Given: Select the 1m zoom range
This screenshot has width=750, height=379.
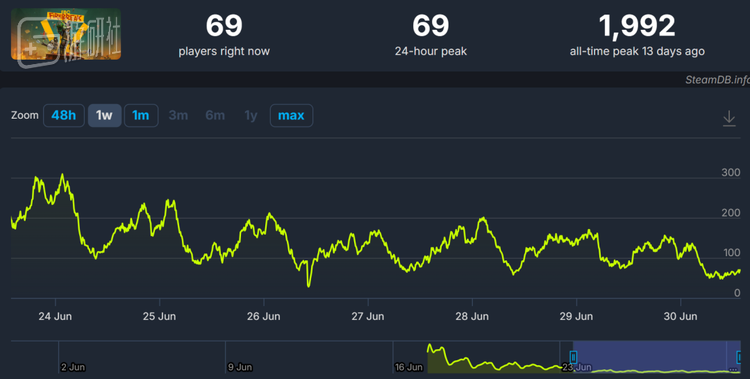Looking at the screenshot, I should 141,115.
